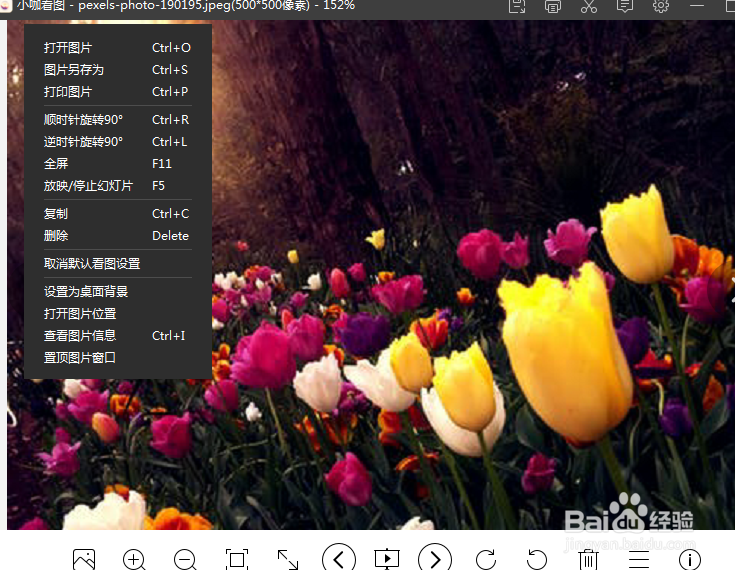The image size is (735, 570).
Task: Rotate image counterclockwise using bottom toolbar icon
Action: (536, 559)
